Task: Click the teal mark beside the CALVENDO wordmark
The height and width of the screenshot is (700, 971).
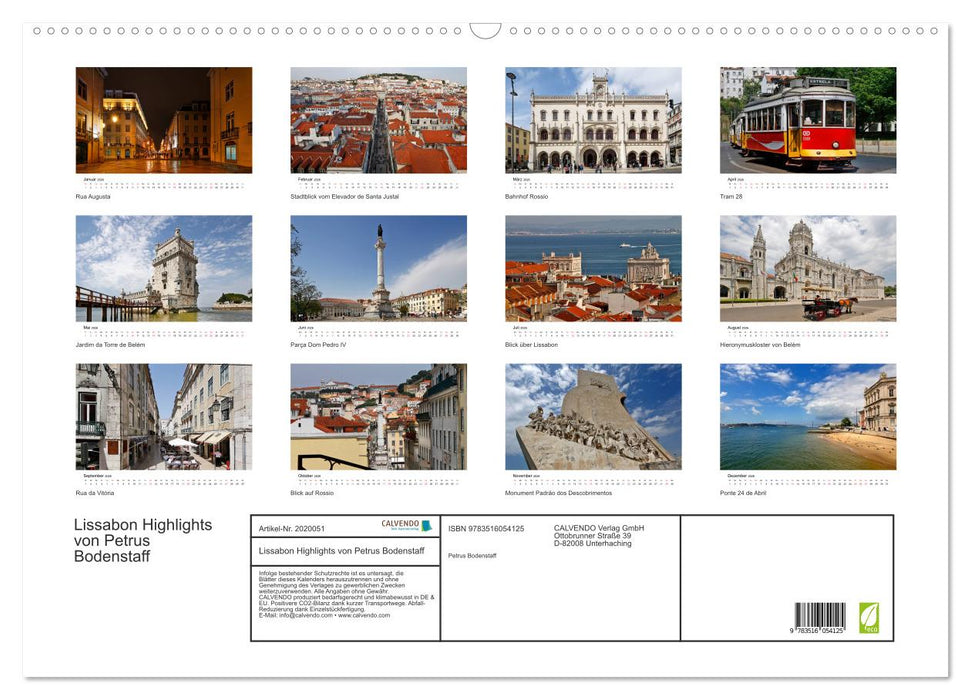Action: 424,523
